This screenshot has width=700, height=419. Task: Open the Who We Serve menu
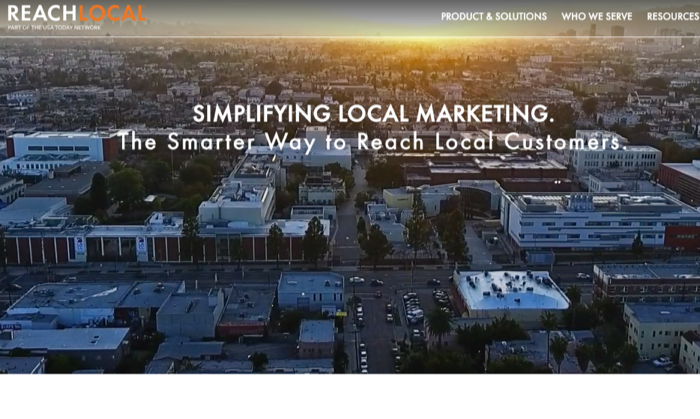tap(596, 17)
